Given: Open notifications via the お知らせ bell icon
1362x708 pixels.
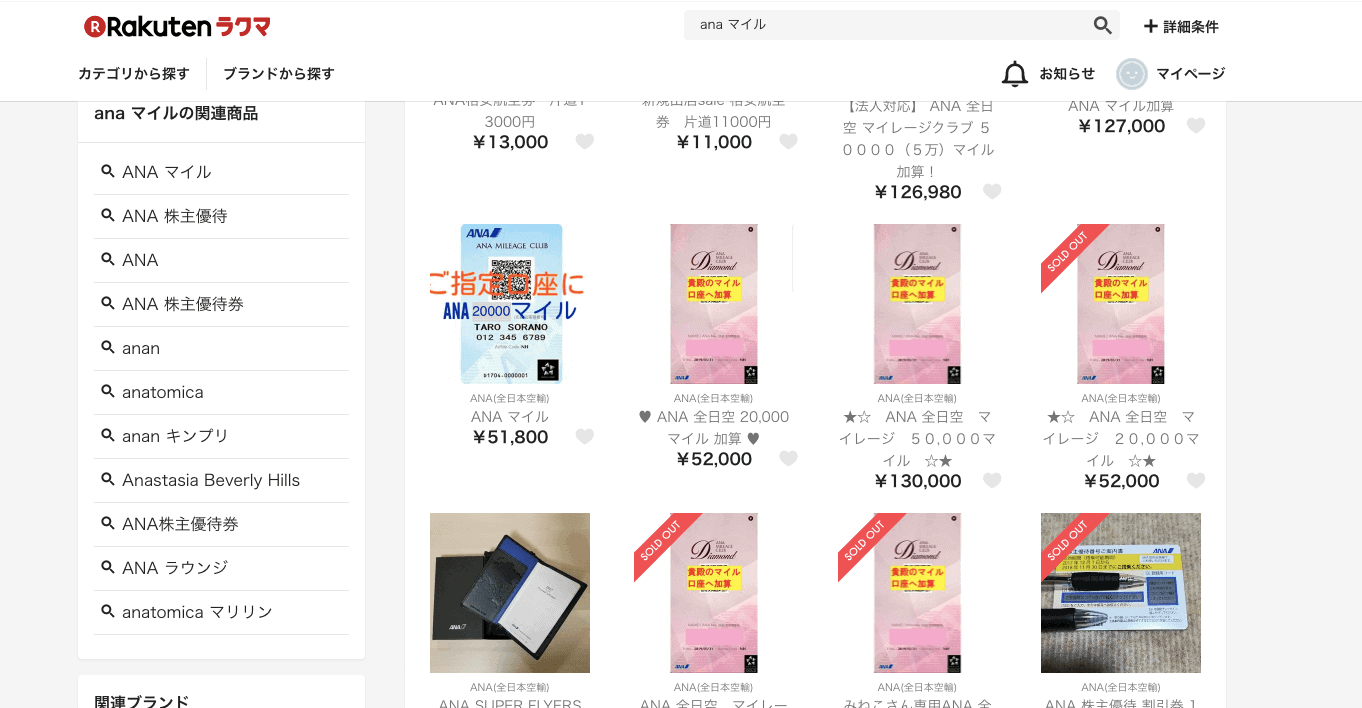Looking at the screenshot, I should pyautogui.click(x=1014, y=72).
